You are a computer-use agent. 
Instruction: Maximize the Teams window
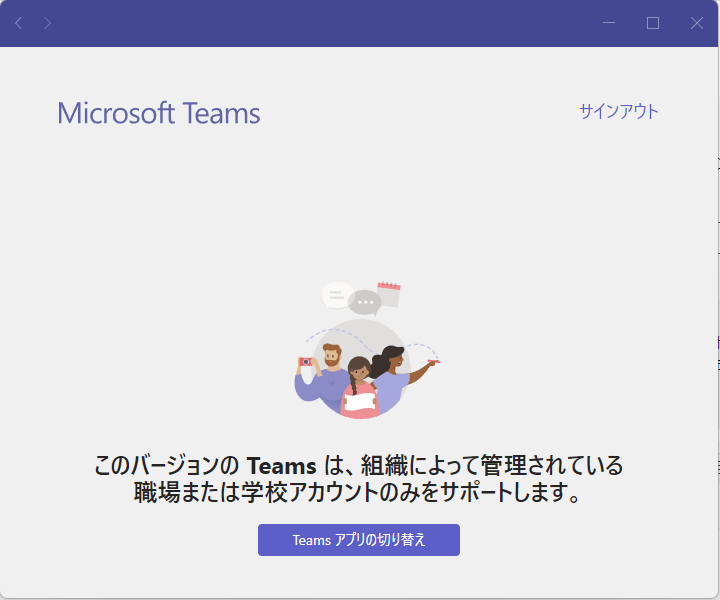(653, 23)
